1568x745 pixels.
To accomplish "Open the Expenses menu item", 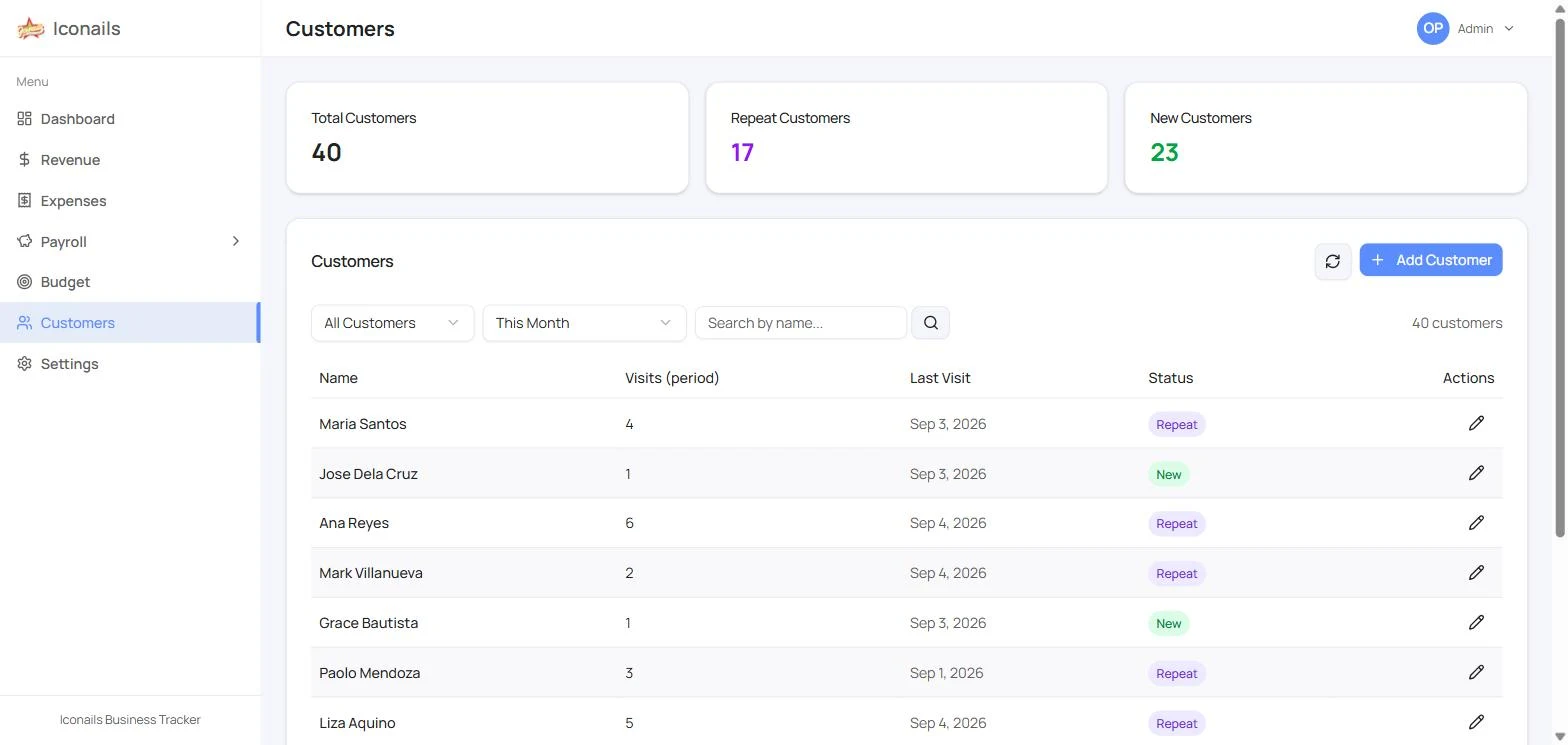I will pos(130,200).
